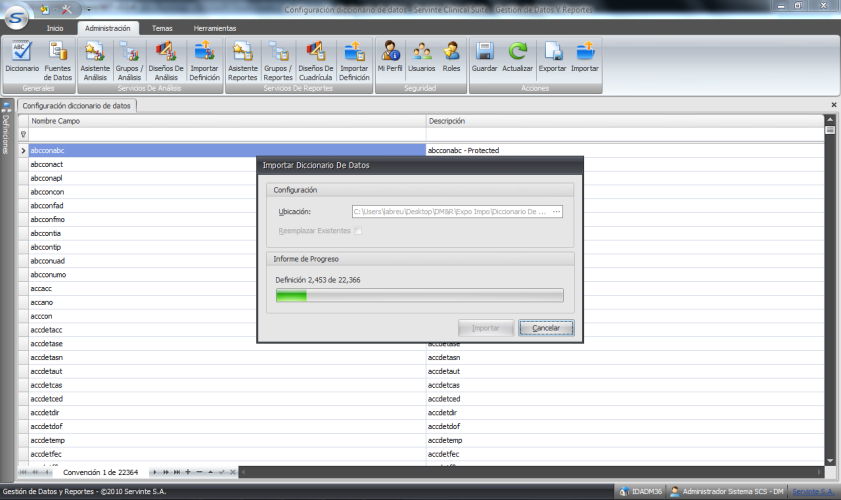
Task: Click the Actualizar refresh icon
Action: pyautogui.click(x=518, y=58)
